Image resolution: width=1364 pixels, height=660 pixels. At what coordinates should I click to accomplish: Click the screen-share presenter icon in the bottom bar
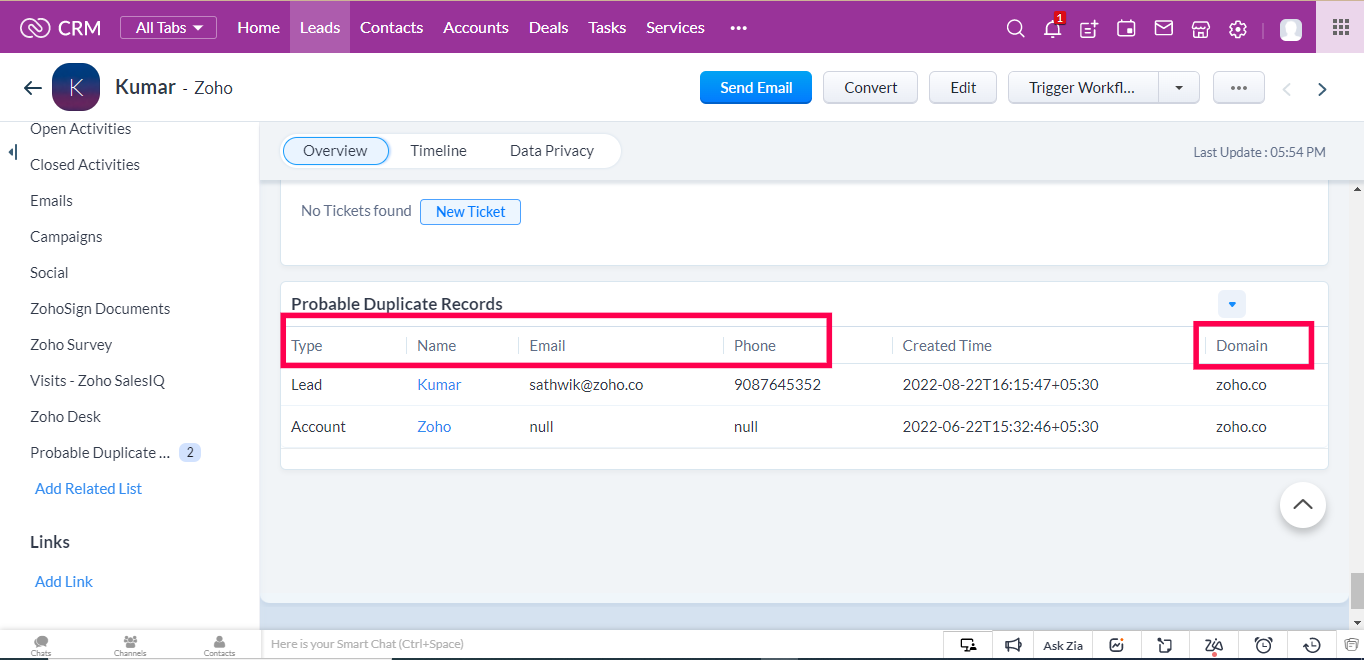[x=968, y=645]
